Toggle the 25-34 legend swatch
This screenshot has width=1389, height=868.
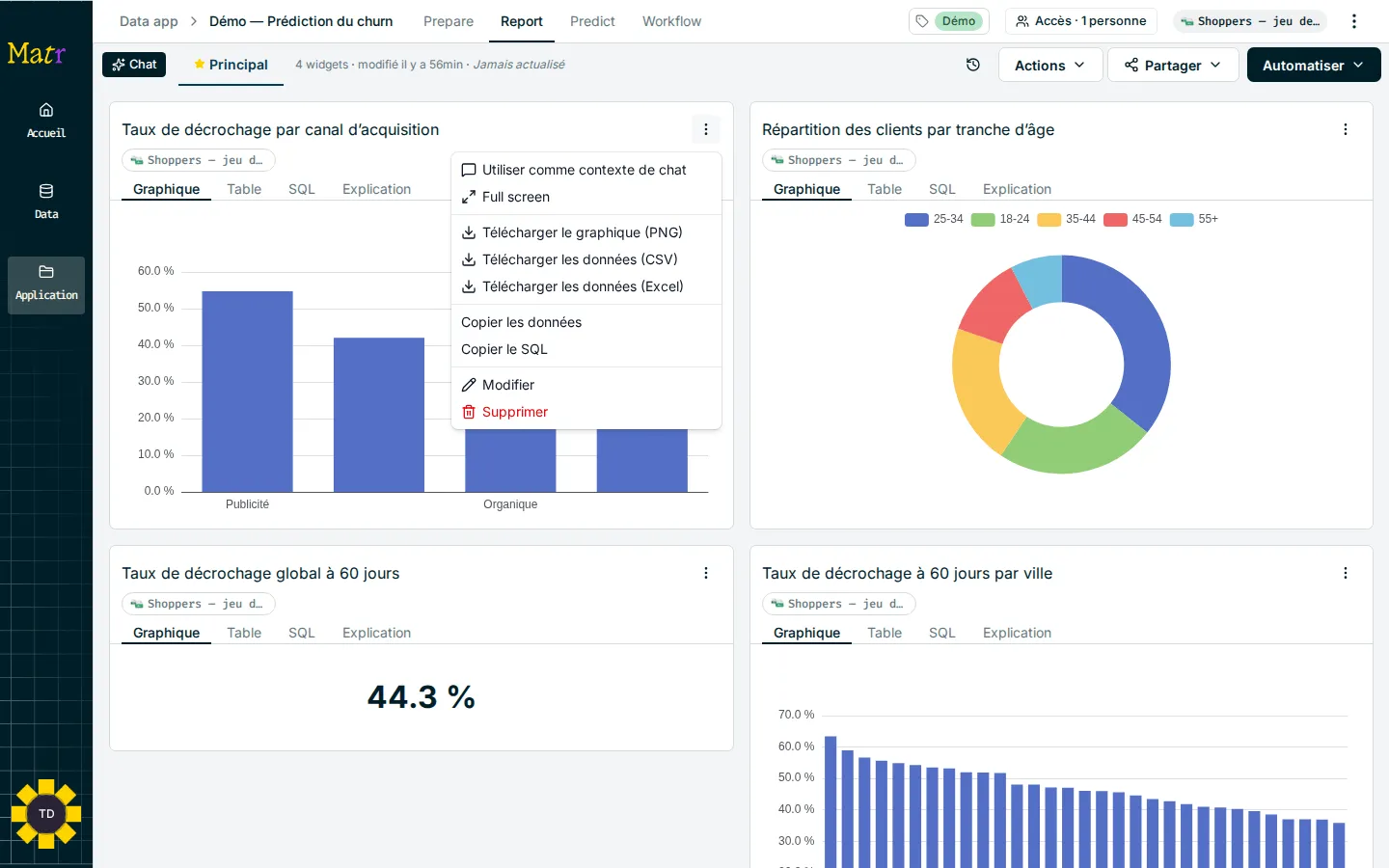click(x=916, y=219)
